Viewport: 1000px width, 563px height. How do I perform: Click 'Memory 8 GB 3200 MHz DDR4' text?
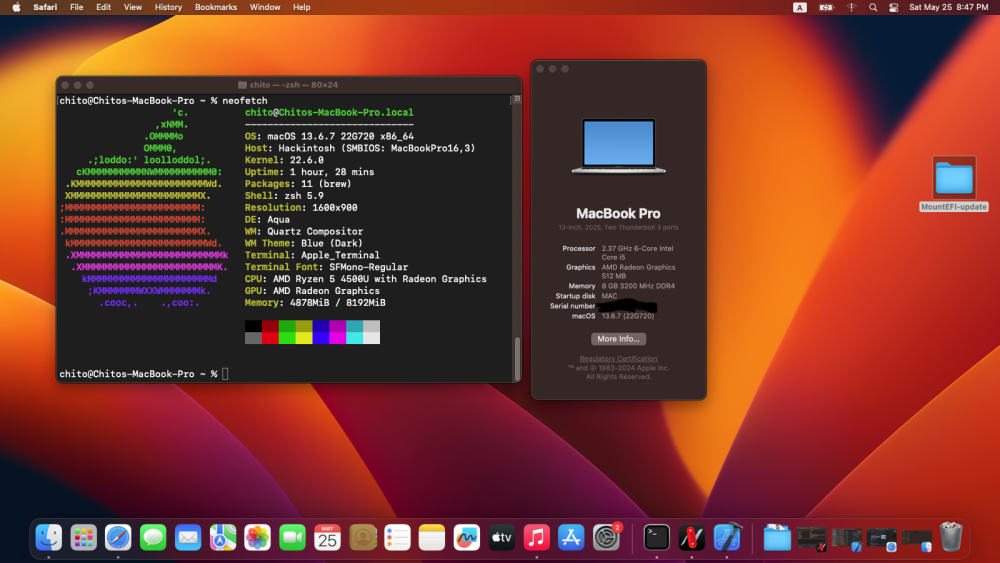[619, 286]
